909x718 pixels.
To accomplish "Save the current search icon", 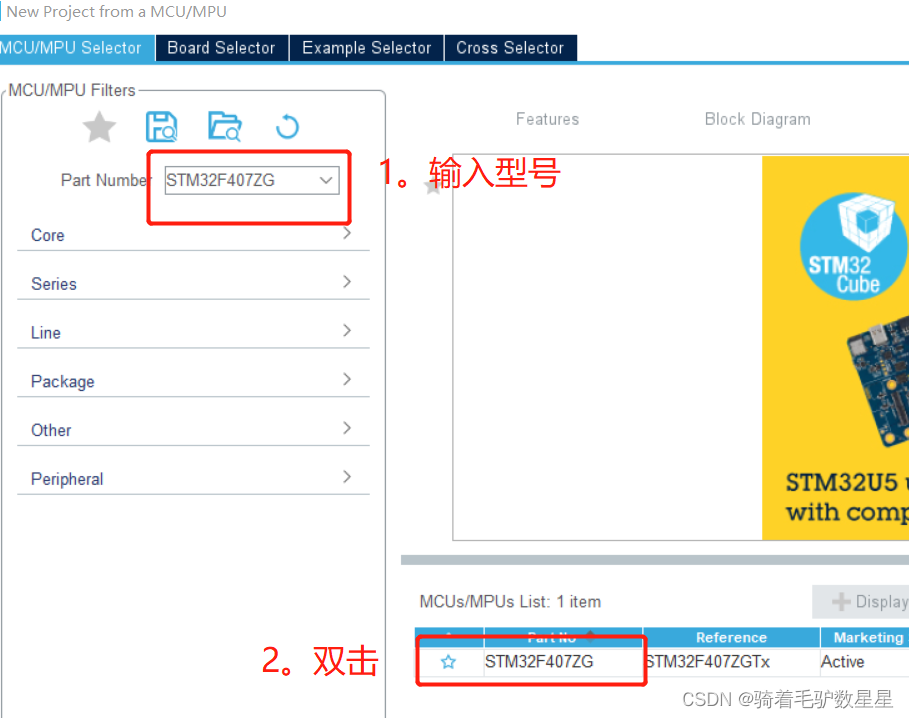I will pyautogui.click(x=161, y=126).
